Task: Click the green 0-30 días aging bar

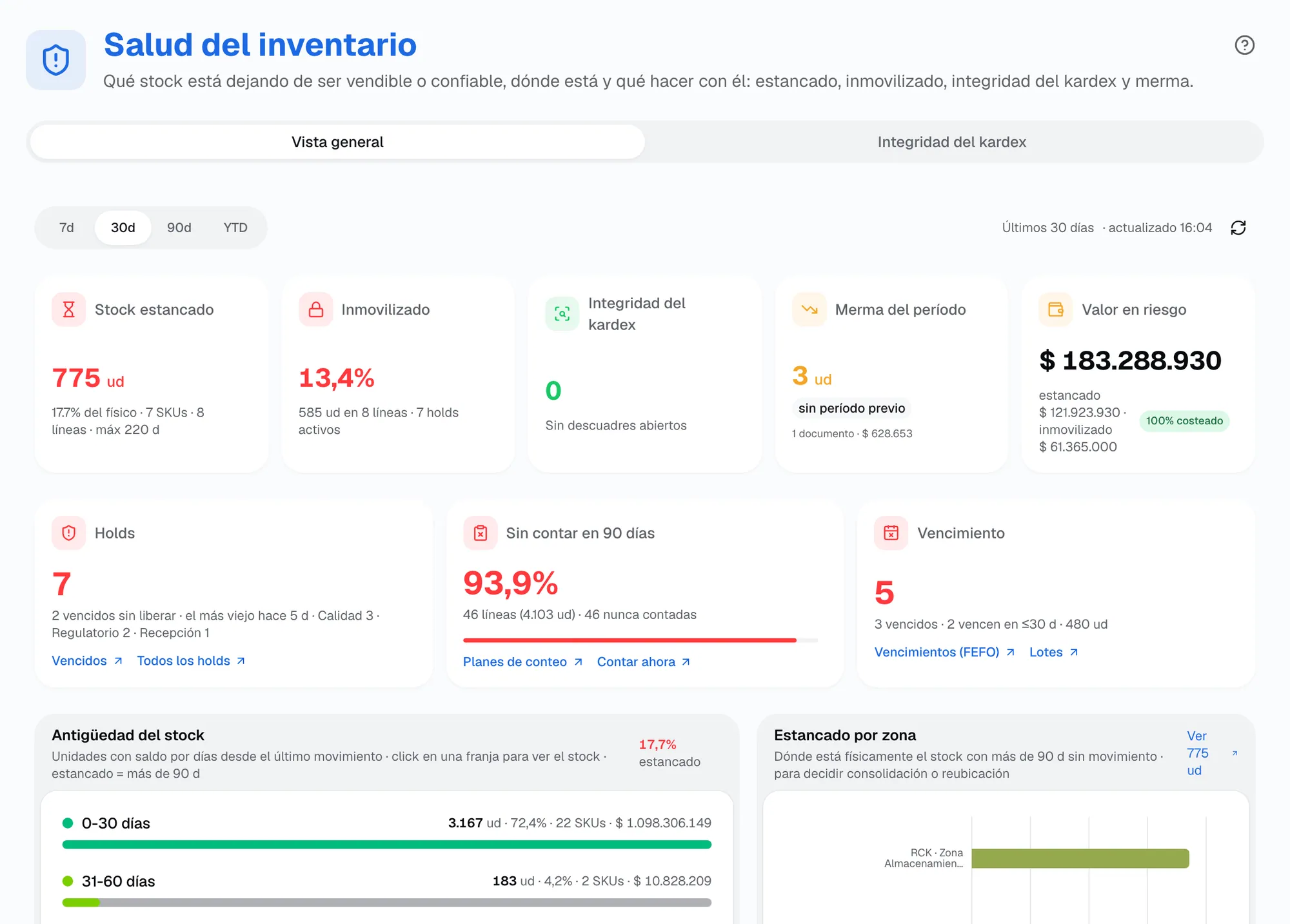Action: (387, 845)
